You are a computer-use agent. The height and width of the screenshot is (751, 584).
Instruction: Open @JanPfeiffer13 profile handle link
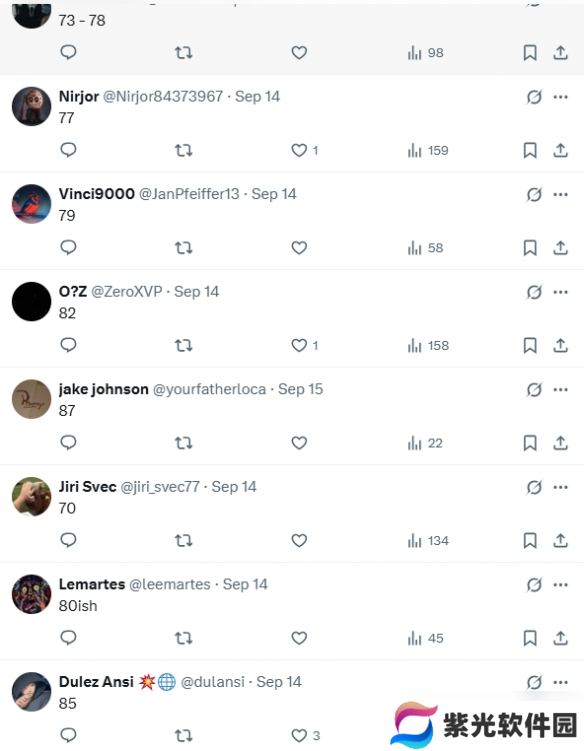tap(189, 194)
